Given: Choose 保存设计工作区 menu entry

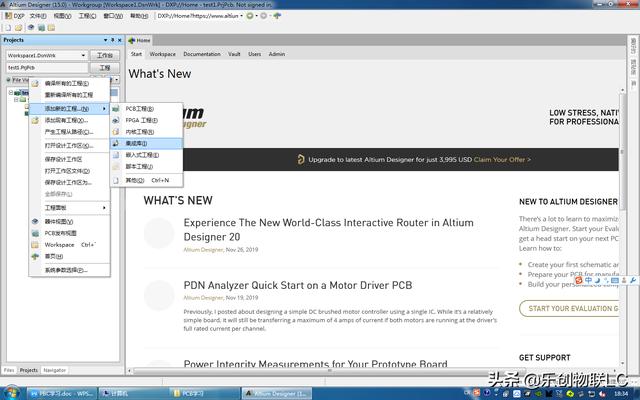Looking at the screenshot, I should click(69, 159).
